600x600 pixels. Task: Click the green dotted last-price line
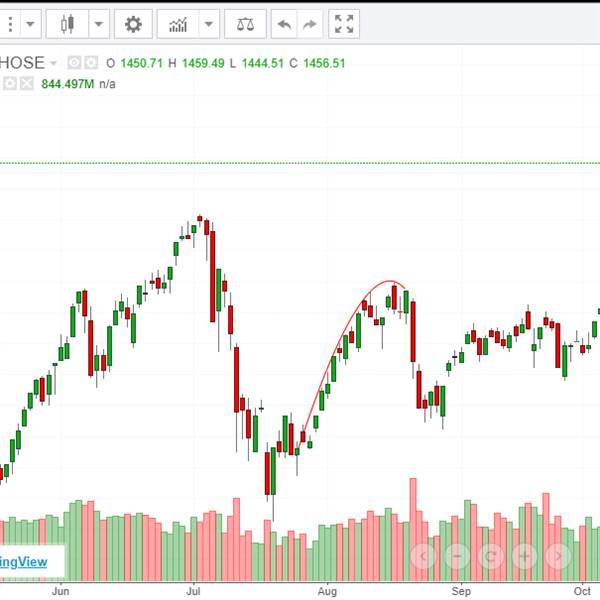click(x=300, y=163)
